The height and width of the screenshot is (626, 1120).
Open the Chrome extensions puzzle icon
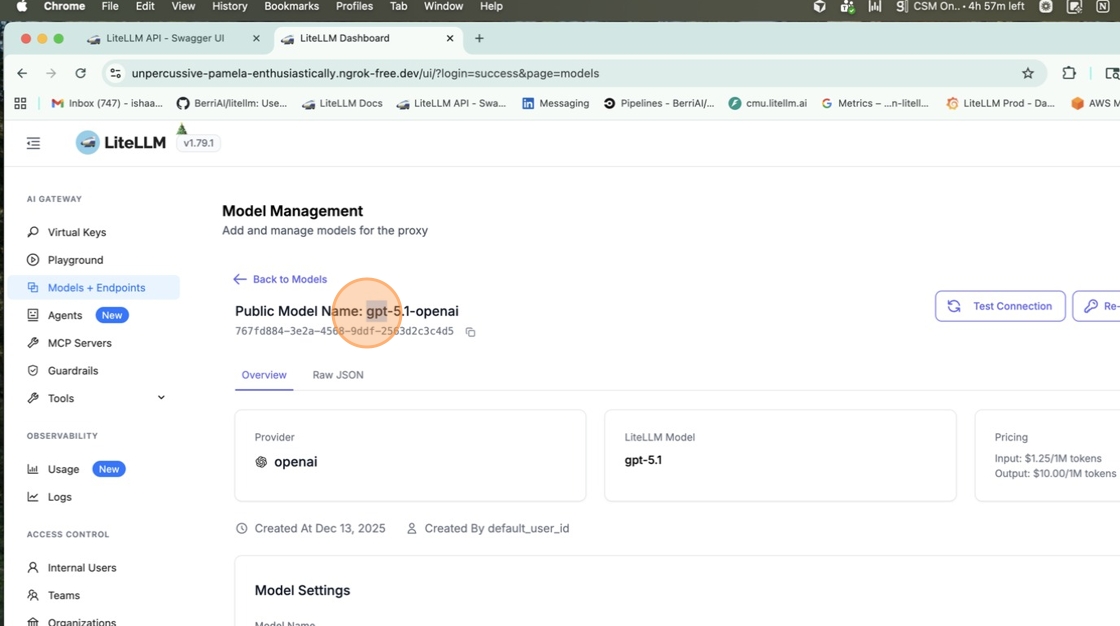click(1069, 73)
